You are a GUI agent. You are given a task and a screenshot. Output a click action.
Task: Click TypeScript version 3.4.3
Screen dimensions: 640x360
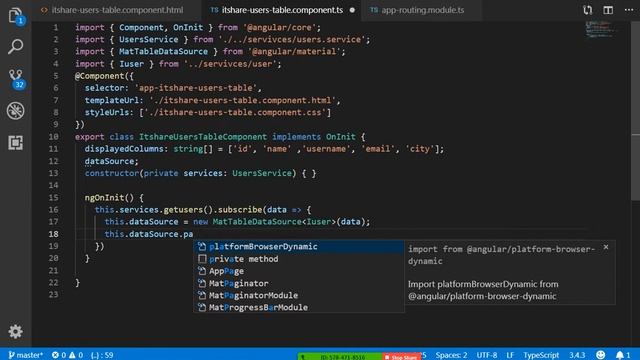click(577, 355)
